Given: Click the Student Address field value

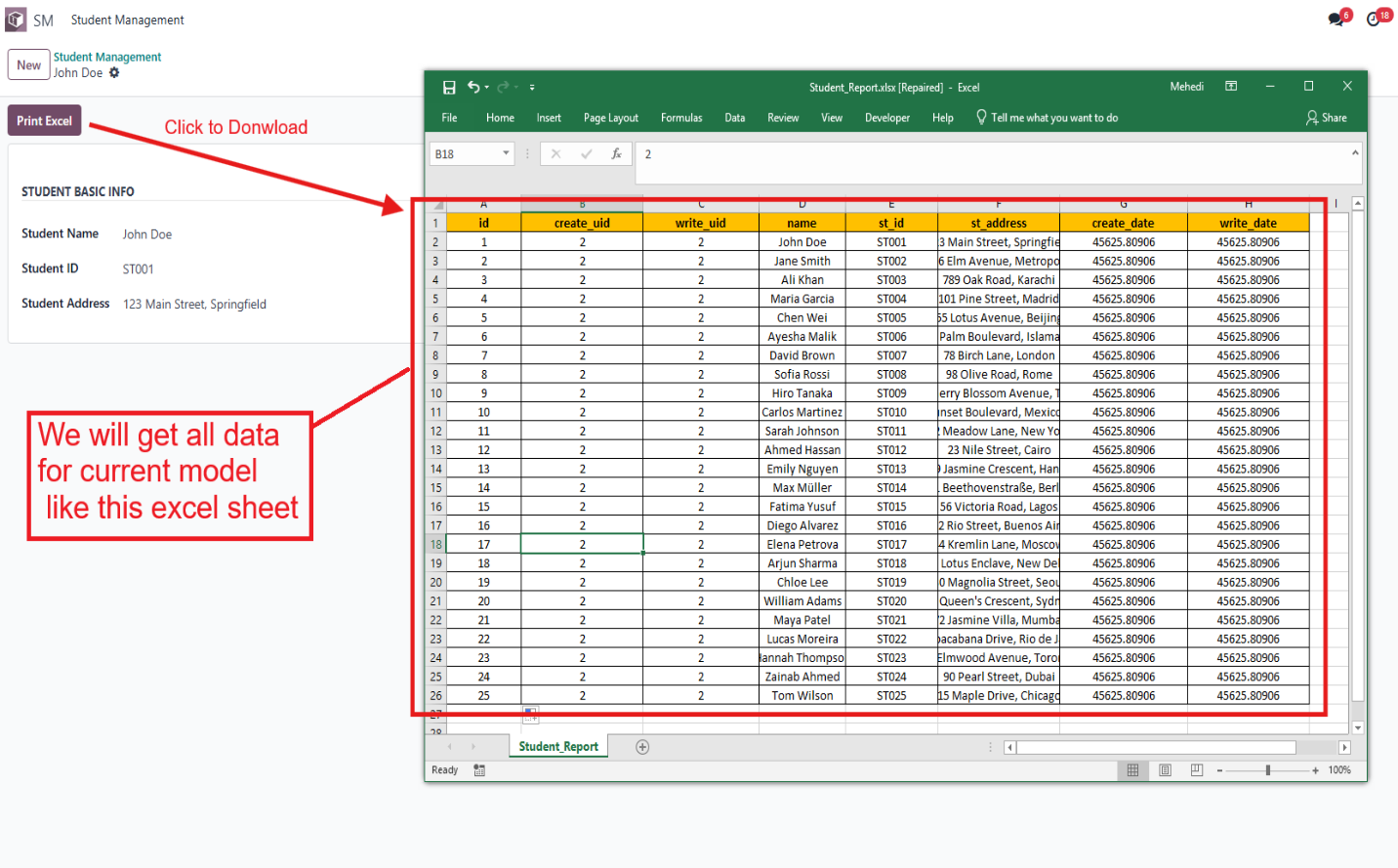Looking at the screenshot, I should [194, 305].
